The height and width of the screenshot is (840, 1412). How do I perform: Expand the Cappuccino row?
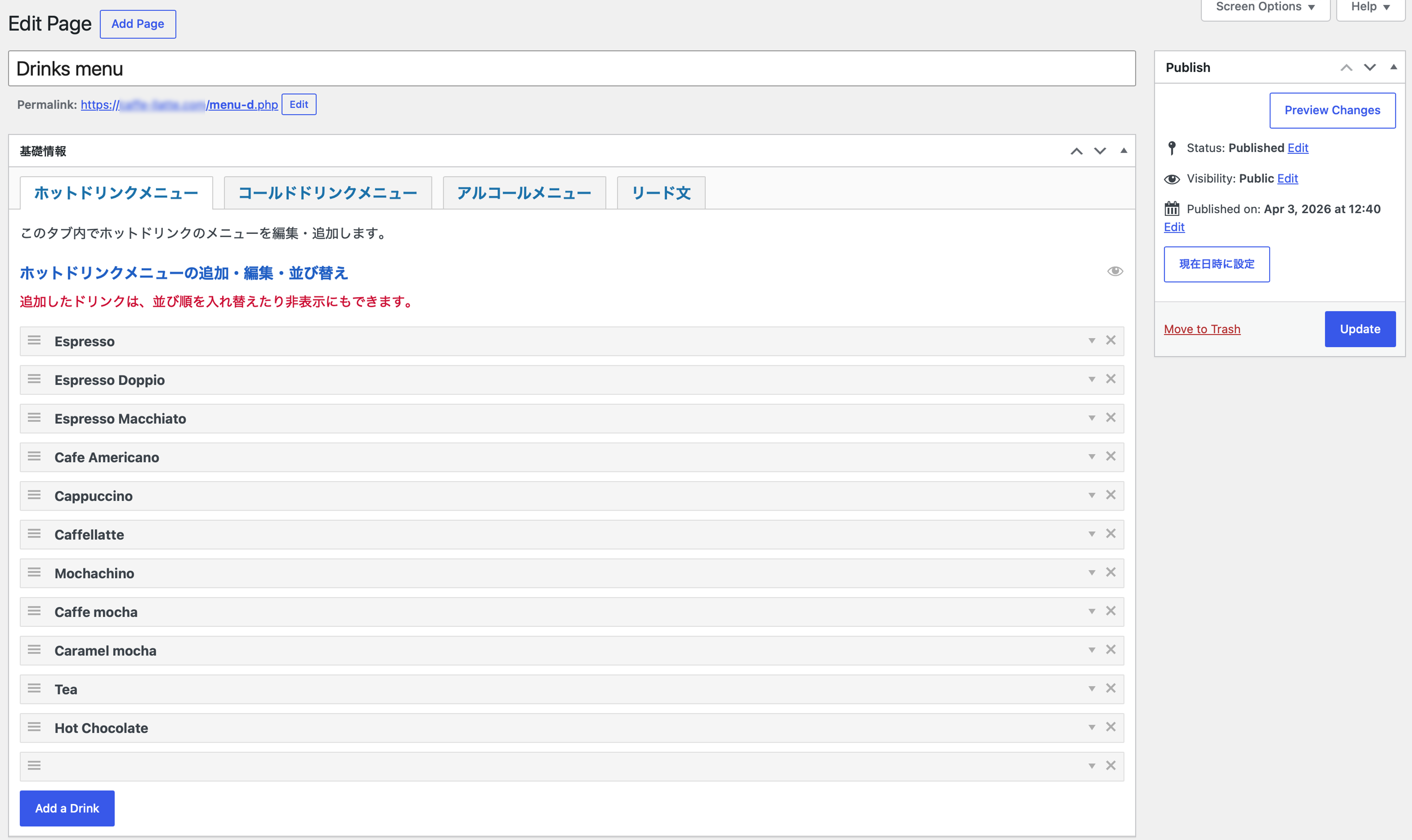(x=1092, y=495)
